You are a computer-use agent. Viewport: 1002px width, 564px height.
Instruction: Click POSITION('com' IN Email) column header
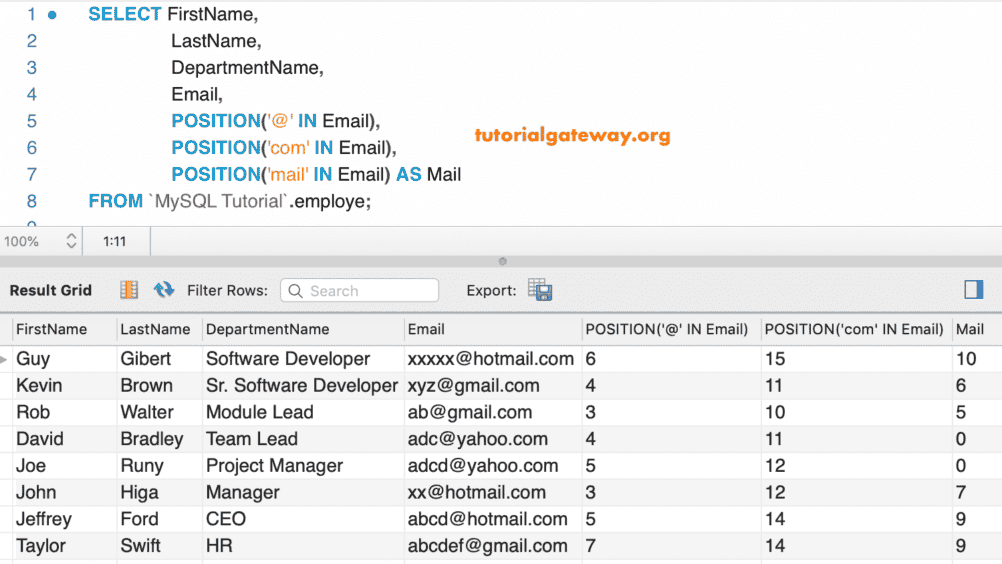pos(854,329)
